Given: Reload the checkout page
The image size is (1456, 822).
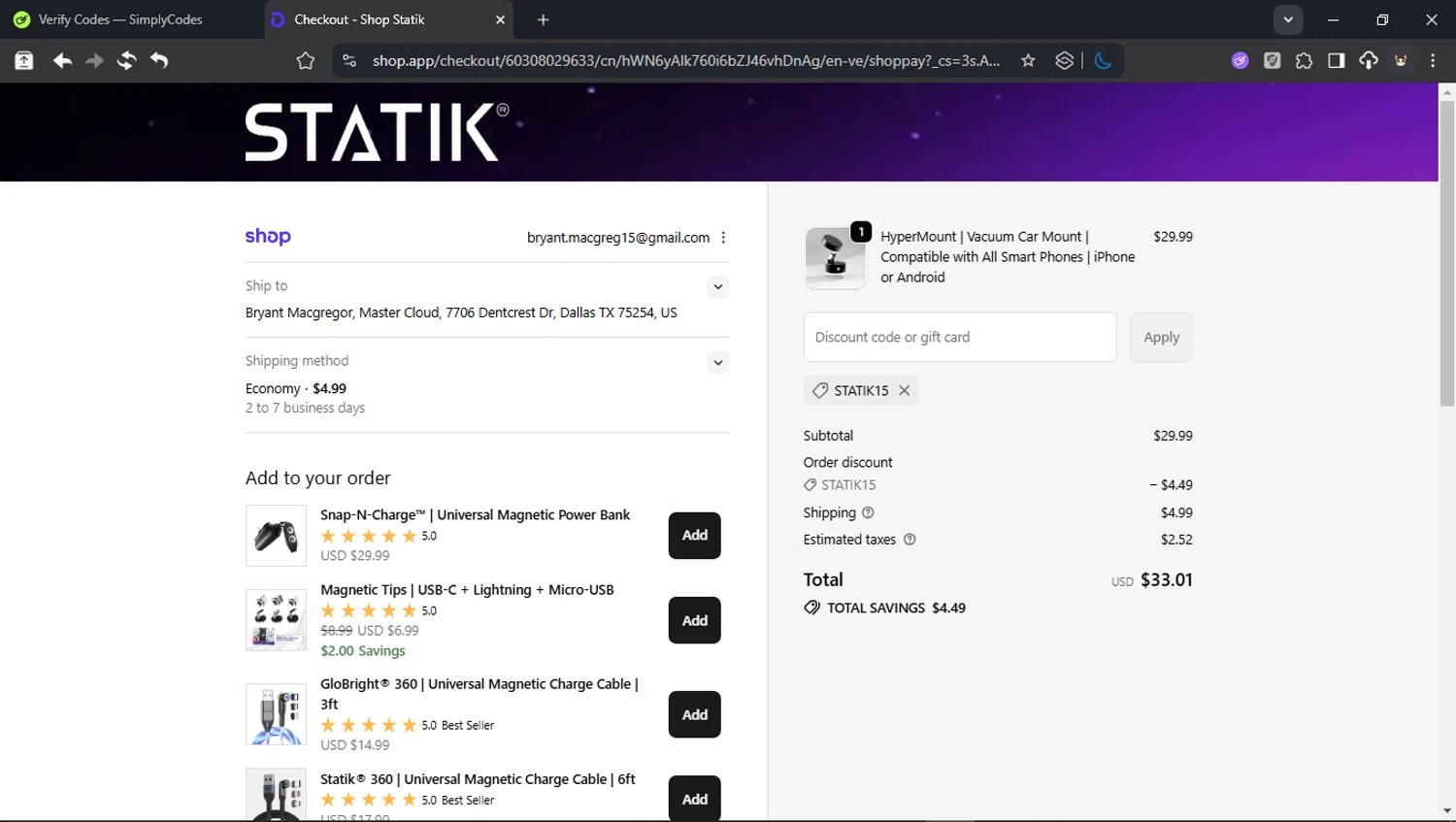Looking at the screenshot, I should point(126,61).
